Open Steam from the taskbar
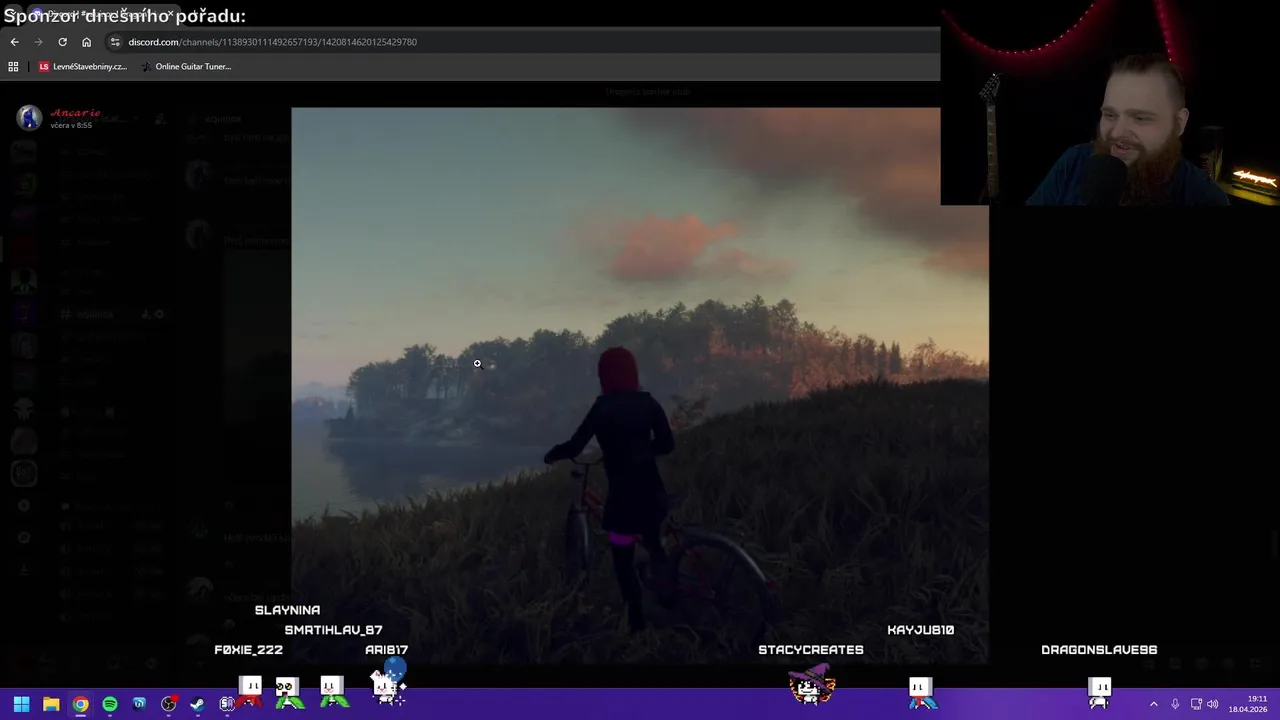 (x=198, y=704)
